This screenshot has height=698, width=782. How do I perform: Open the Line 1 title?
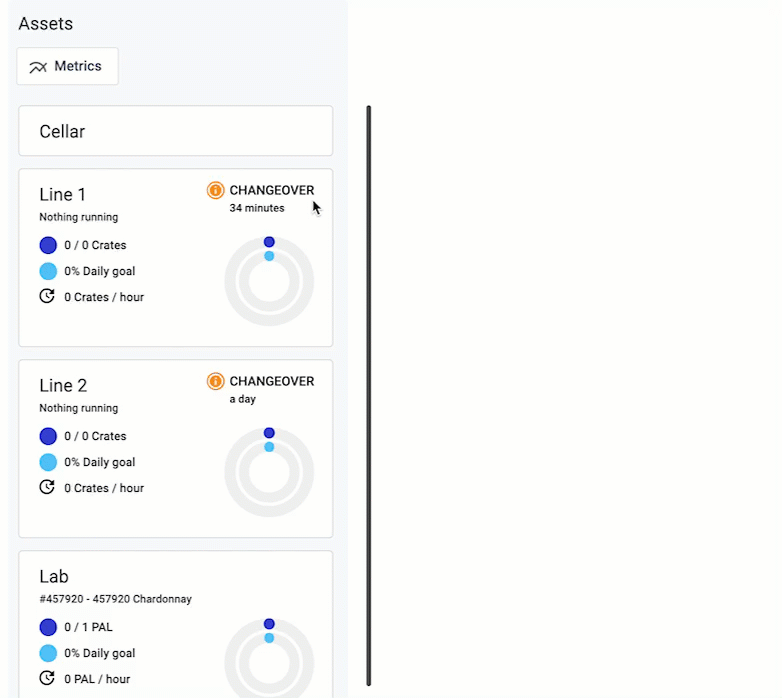click(x=63, y=194)
